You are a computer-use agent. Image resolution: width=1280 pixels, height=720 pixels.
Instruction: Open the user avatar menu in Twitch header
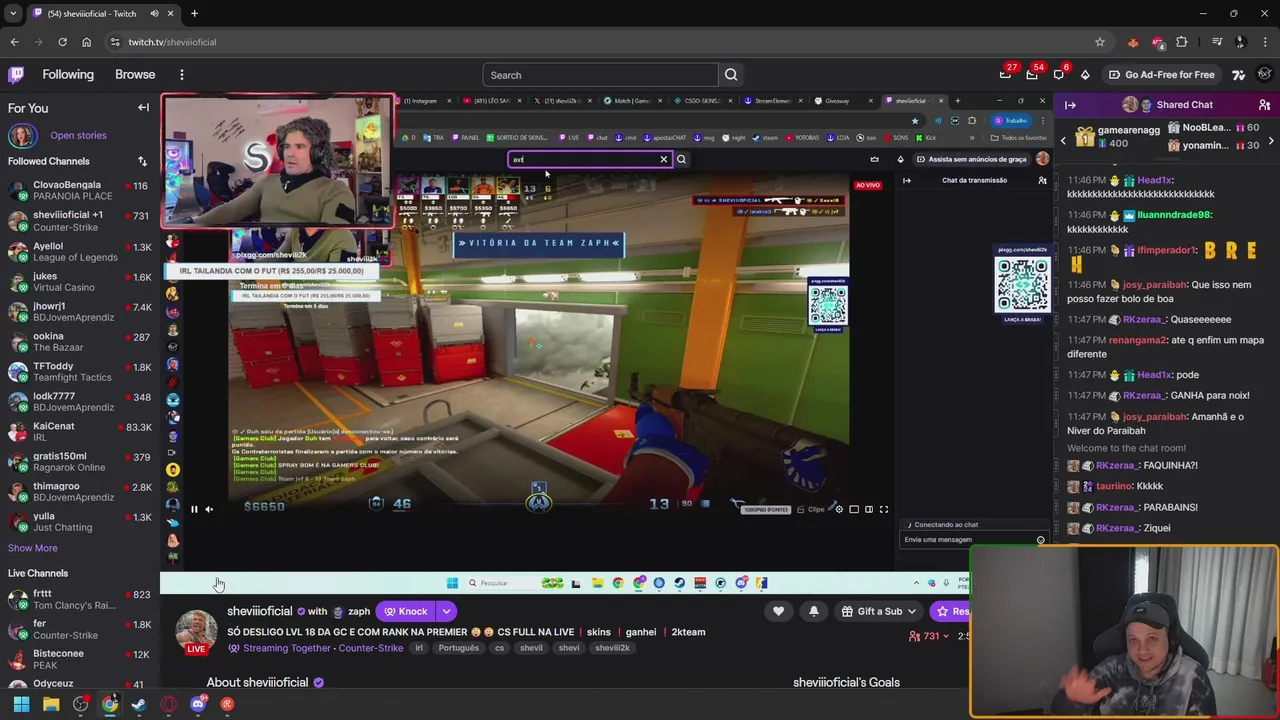coord(1265,75)
